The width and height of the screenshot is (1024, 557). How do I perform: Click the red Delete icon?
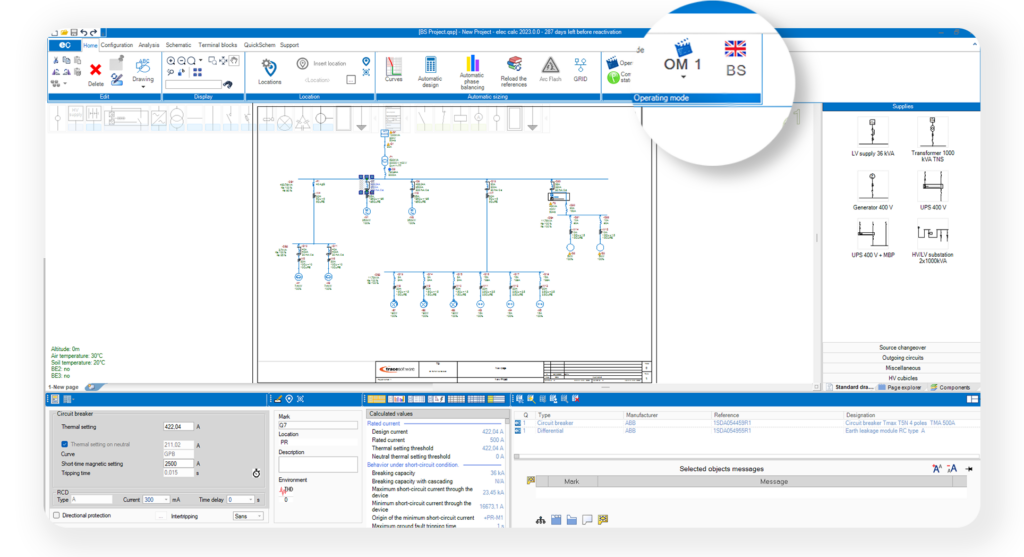[96, 71]
